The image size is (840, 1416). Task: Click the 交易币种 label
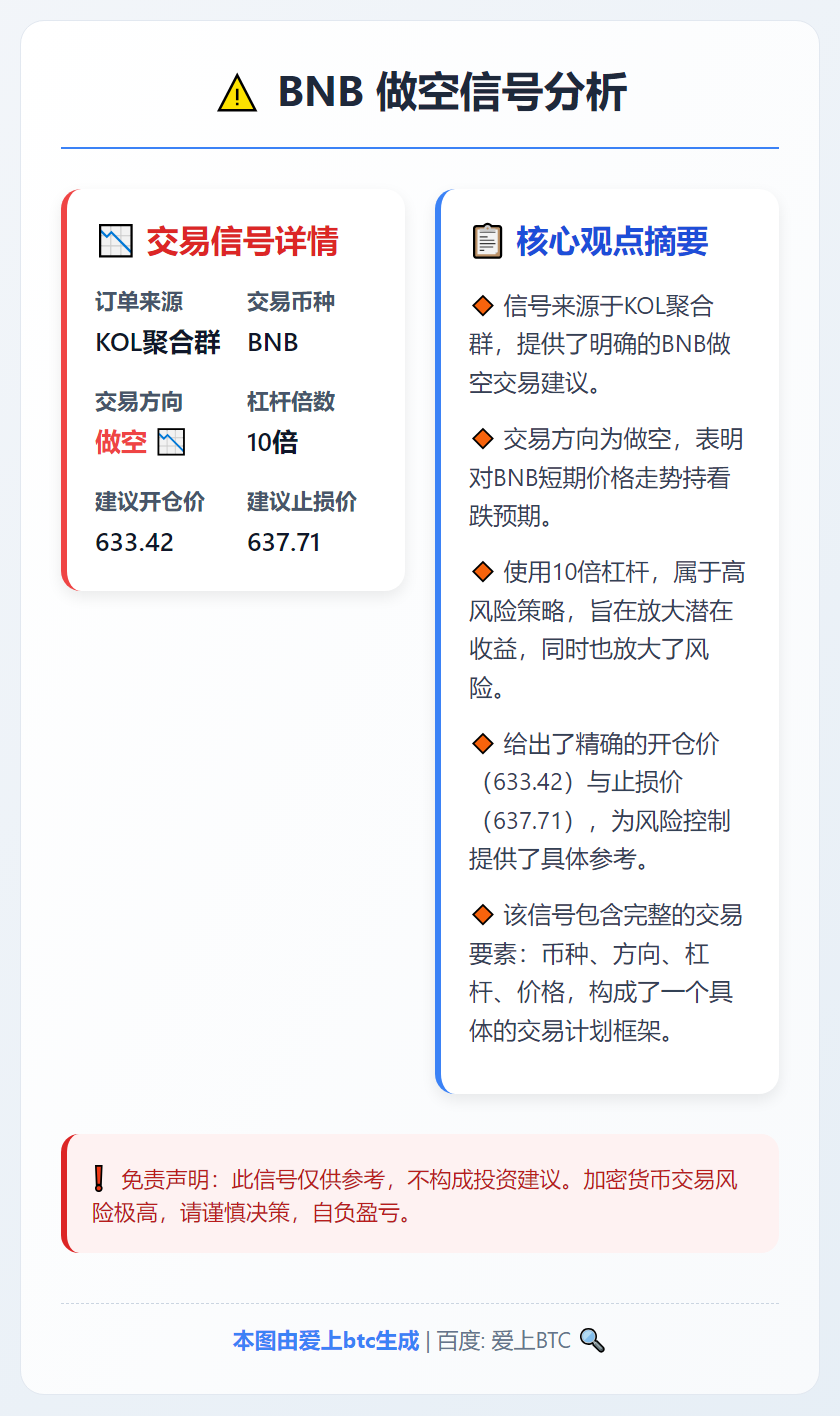[x=291, y=302]
